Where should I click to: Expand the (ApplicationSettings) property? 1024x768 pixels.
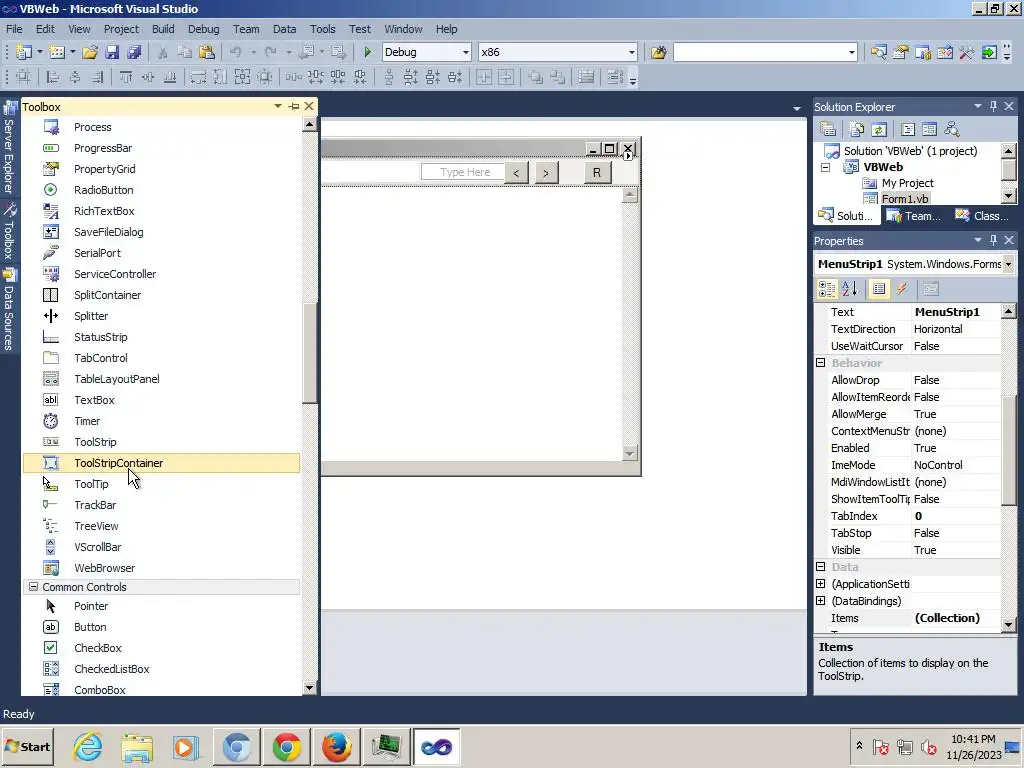821,584
